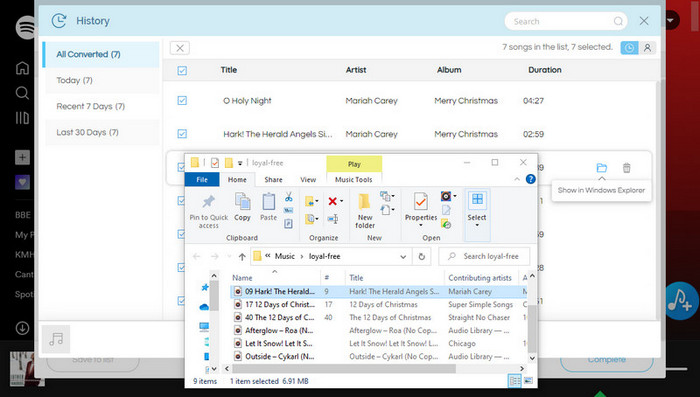Image resolution: width=700 pixels, height=397 pixels.
Task: Select the Share ribbon tab
Action: 273,180
